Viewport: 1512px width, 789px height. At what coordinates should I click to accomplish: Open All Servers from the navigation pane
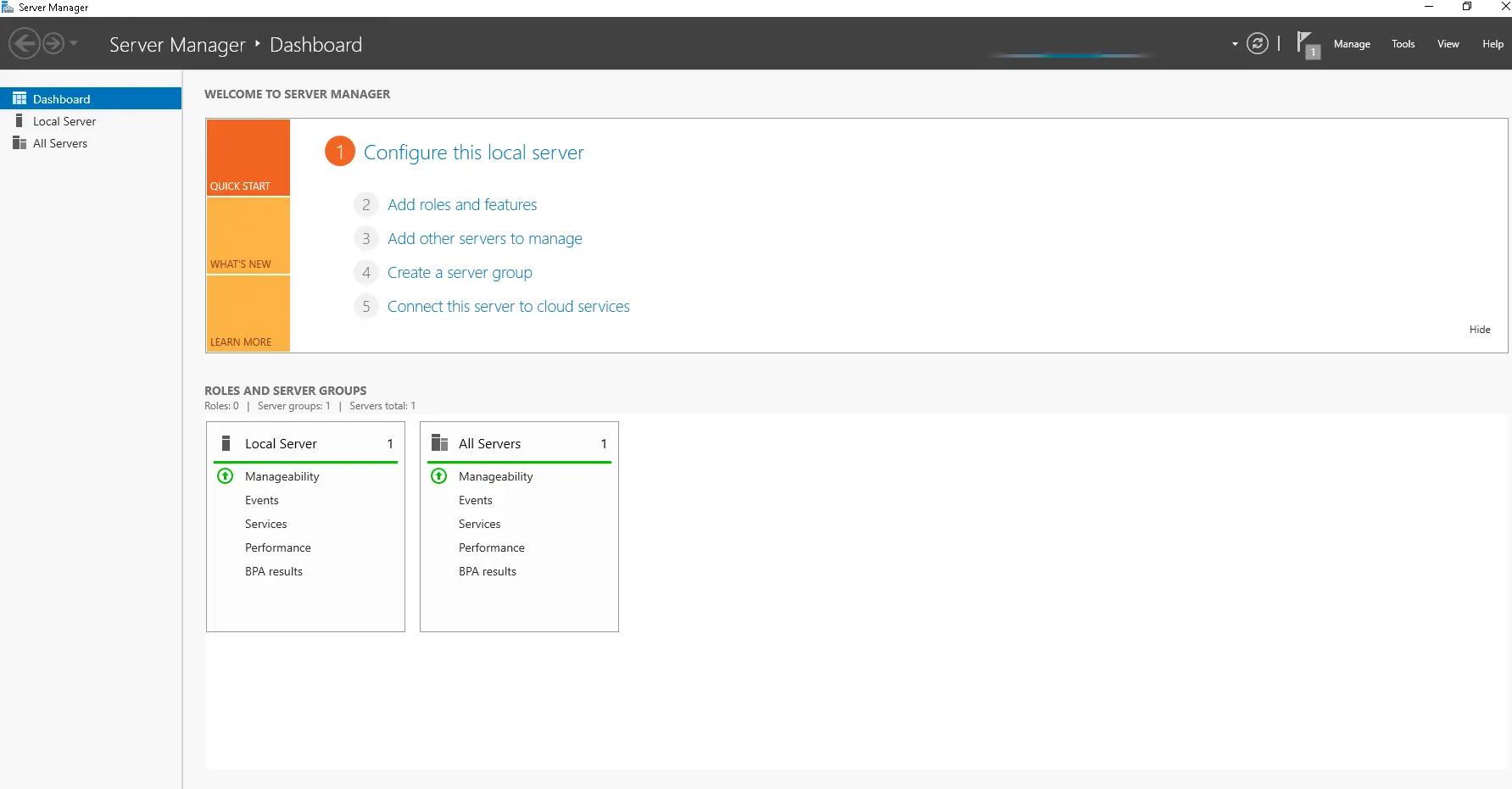[x=59, y=143]
